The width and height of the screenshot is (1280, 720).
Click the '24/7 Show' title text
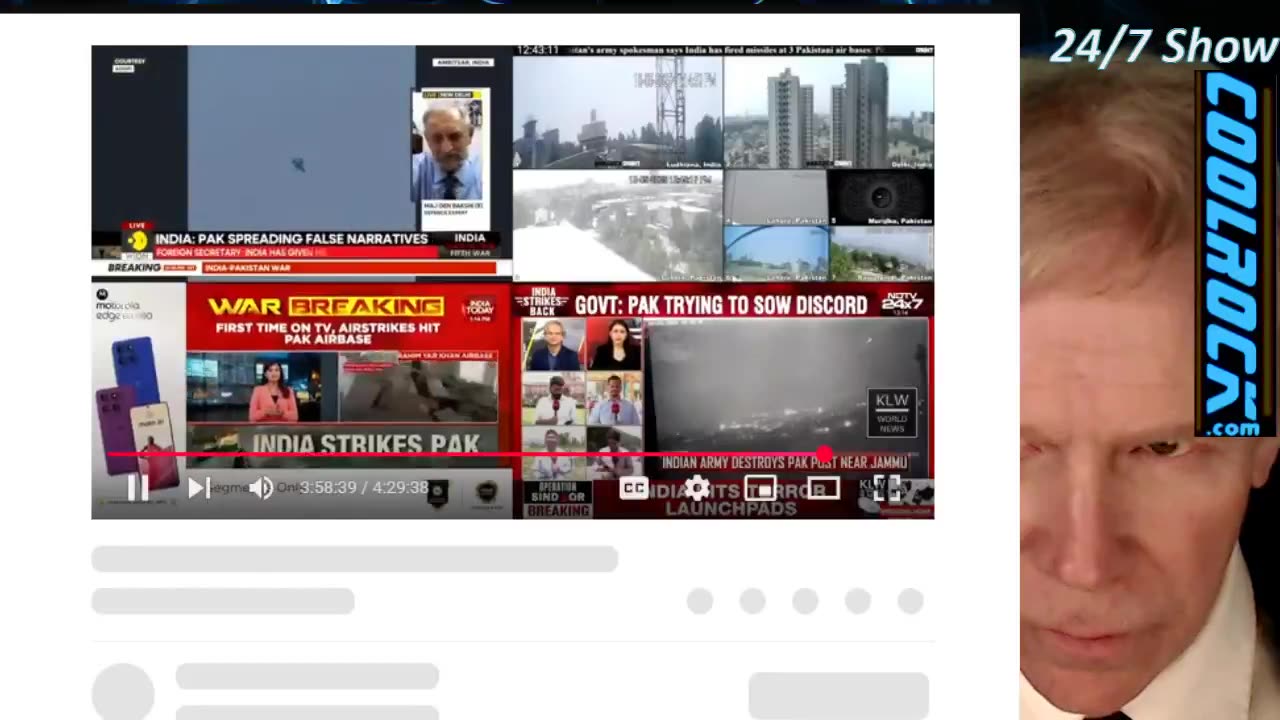point(1163,46)
